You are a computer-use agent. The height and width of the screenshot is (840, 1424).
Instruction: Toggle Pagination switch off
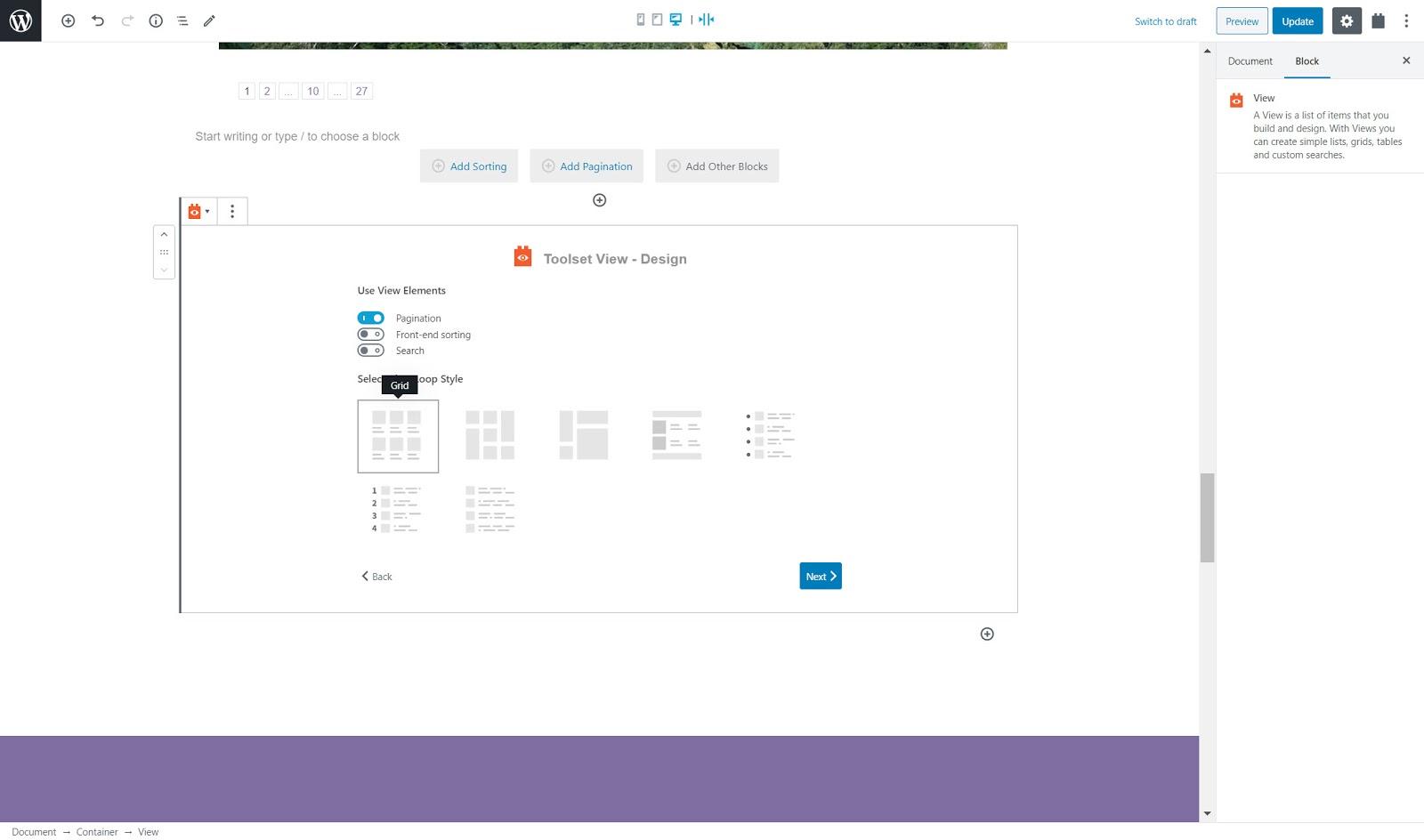371,318
